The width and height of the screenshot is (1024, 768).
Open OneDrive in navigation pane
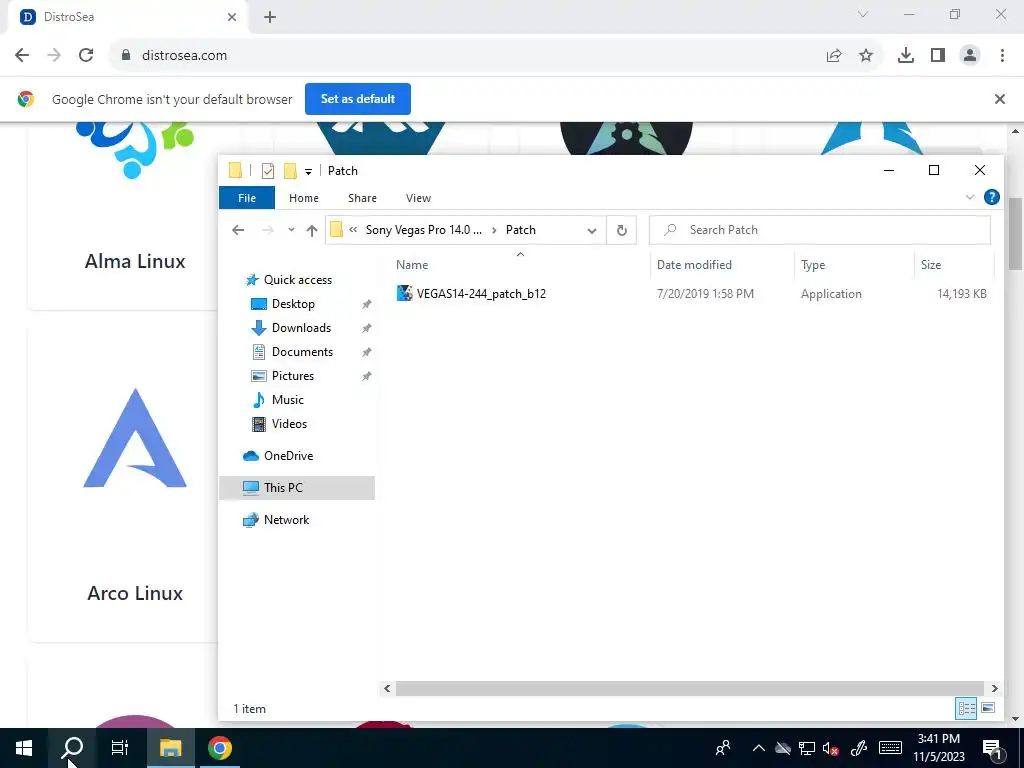[x=288, y=456]
